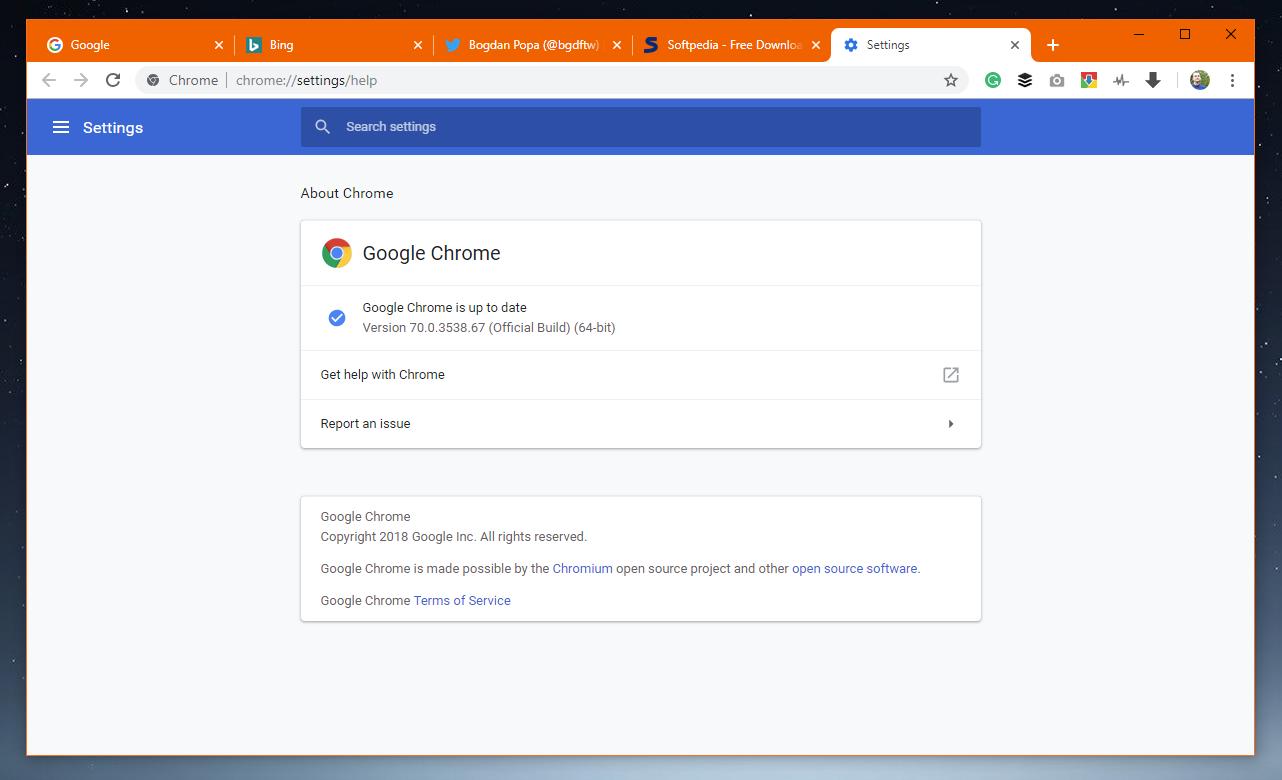The width and height of the screenshot is (1282, 780).
Task: Switch to the Bing tab
Action: (334, 45)
